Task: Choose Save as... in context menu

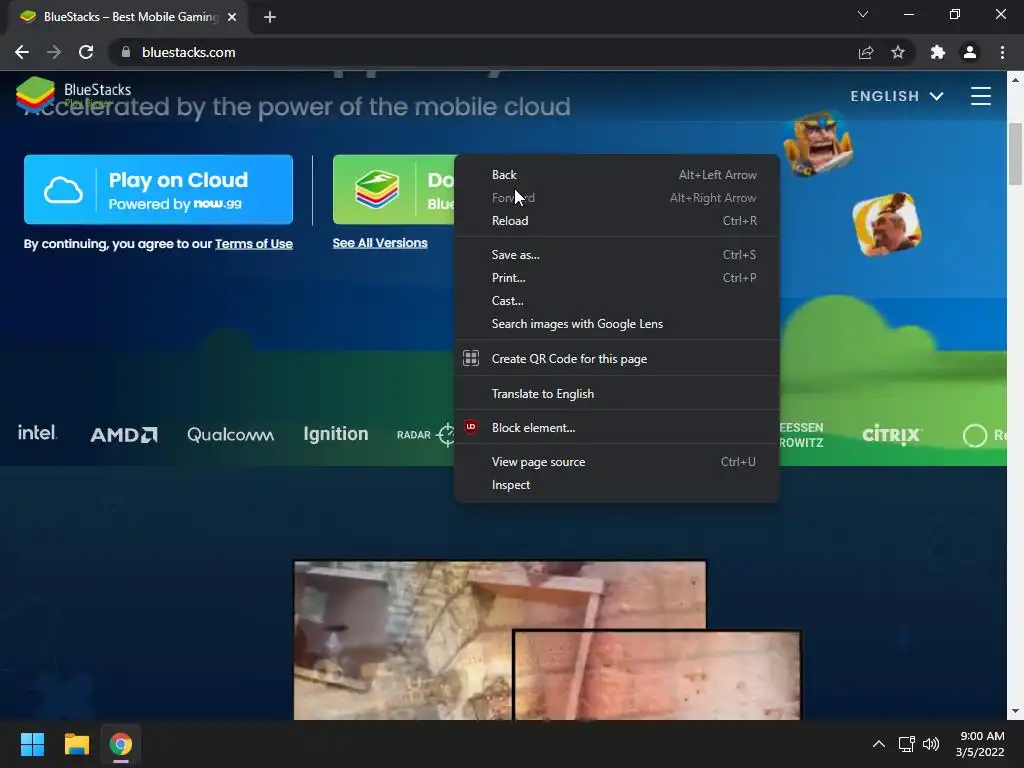Action: (x=616, y=255)
